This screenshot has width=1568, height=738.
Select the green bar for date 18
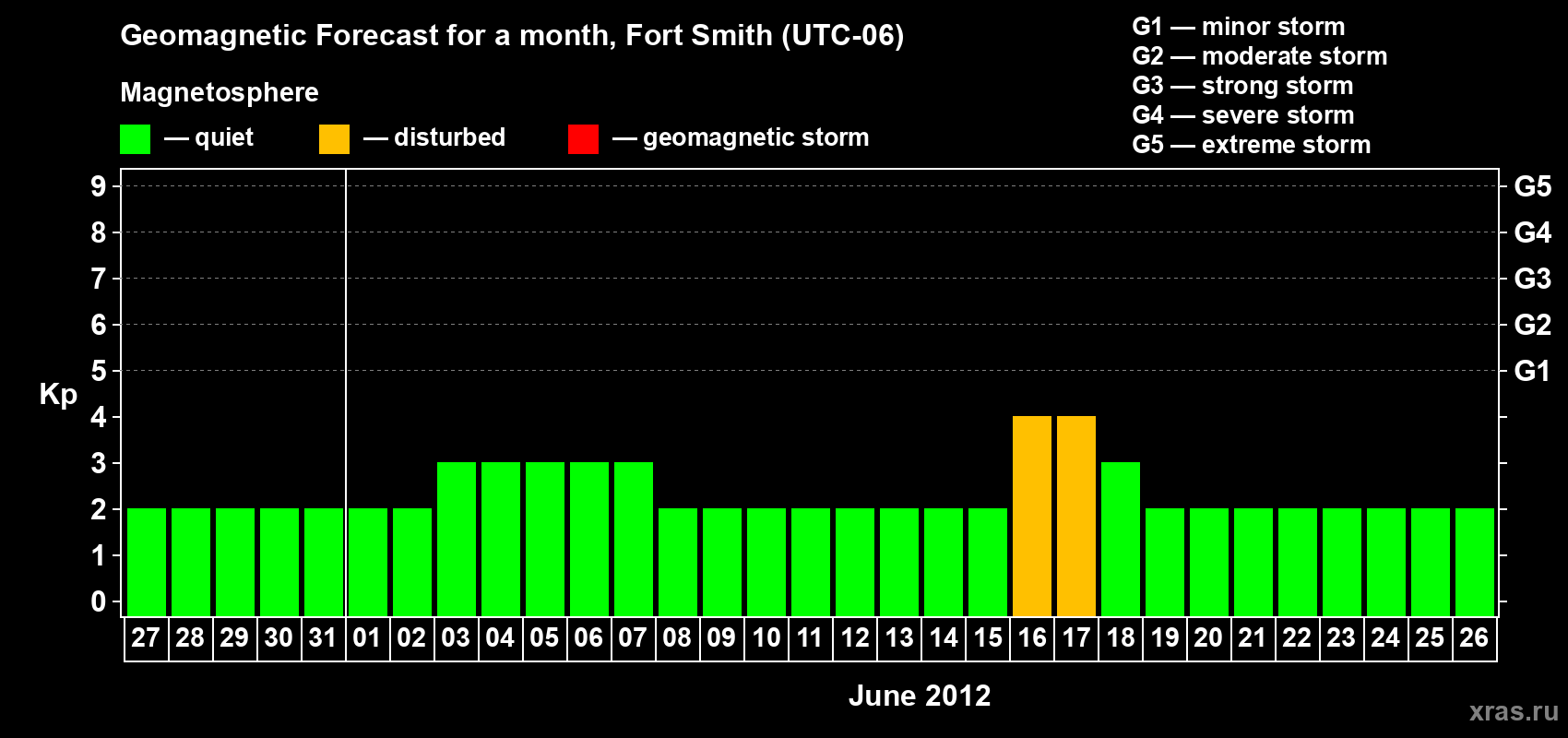pos(1121,539)
